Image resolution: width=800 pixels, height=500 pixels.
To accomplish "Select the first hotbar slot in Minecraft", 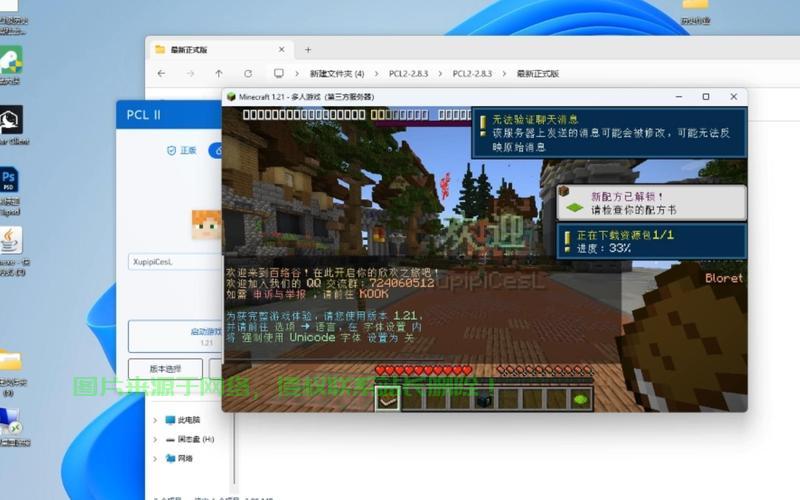I will coord(387,399).
